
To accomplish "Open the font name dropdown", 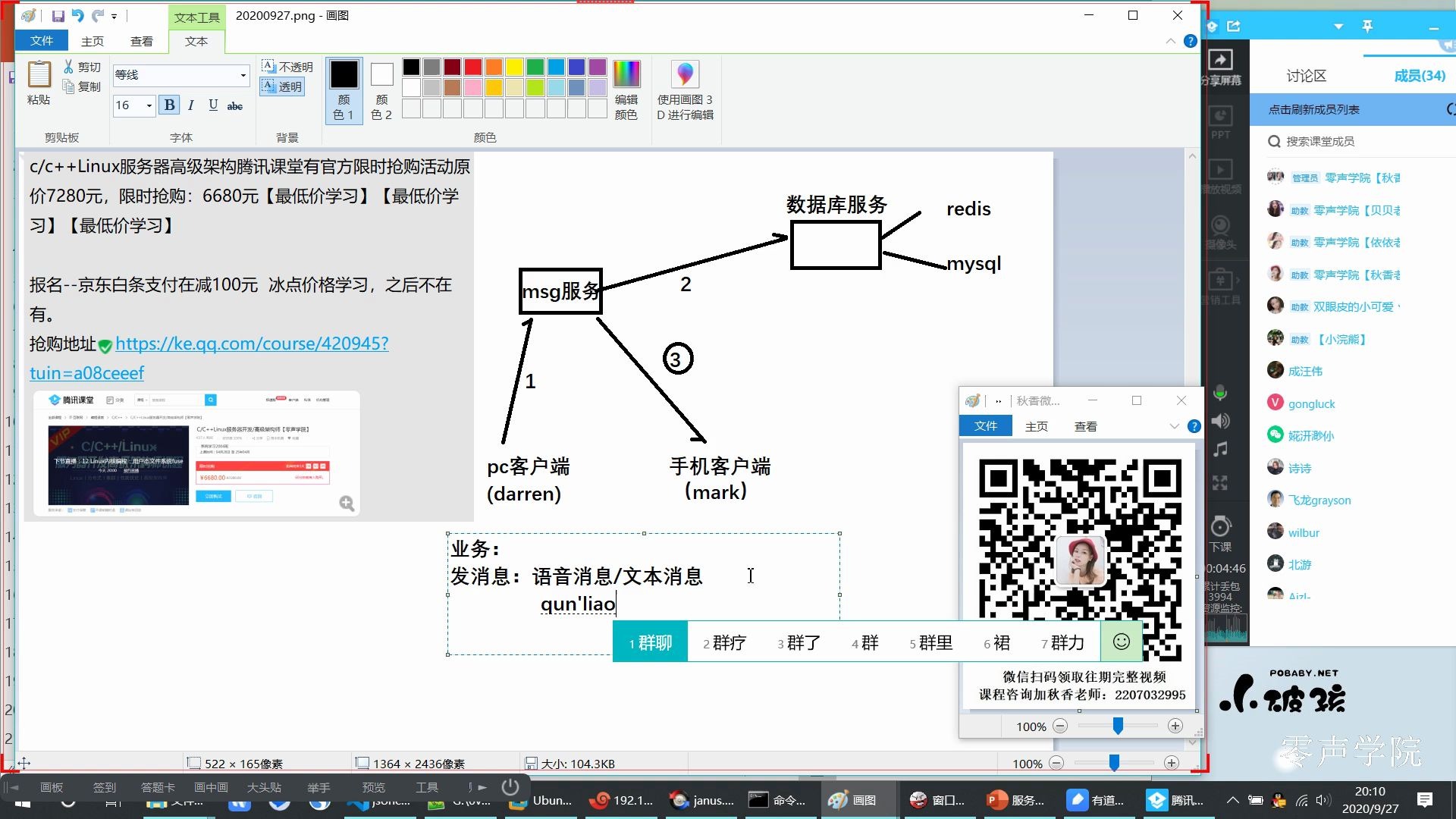I will coord(243,75).
